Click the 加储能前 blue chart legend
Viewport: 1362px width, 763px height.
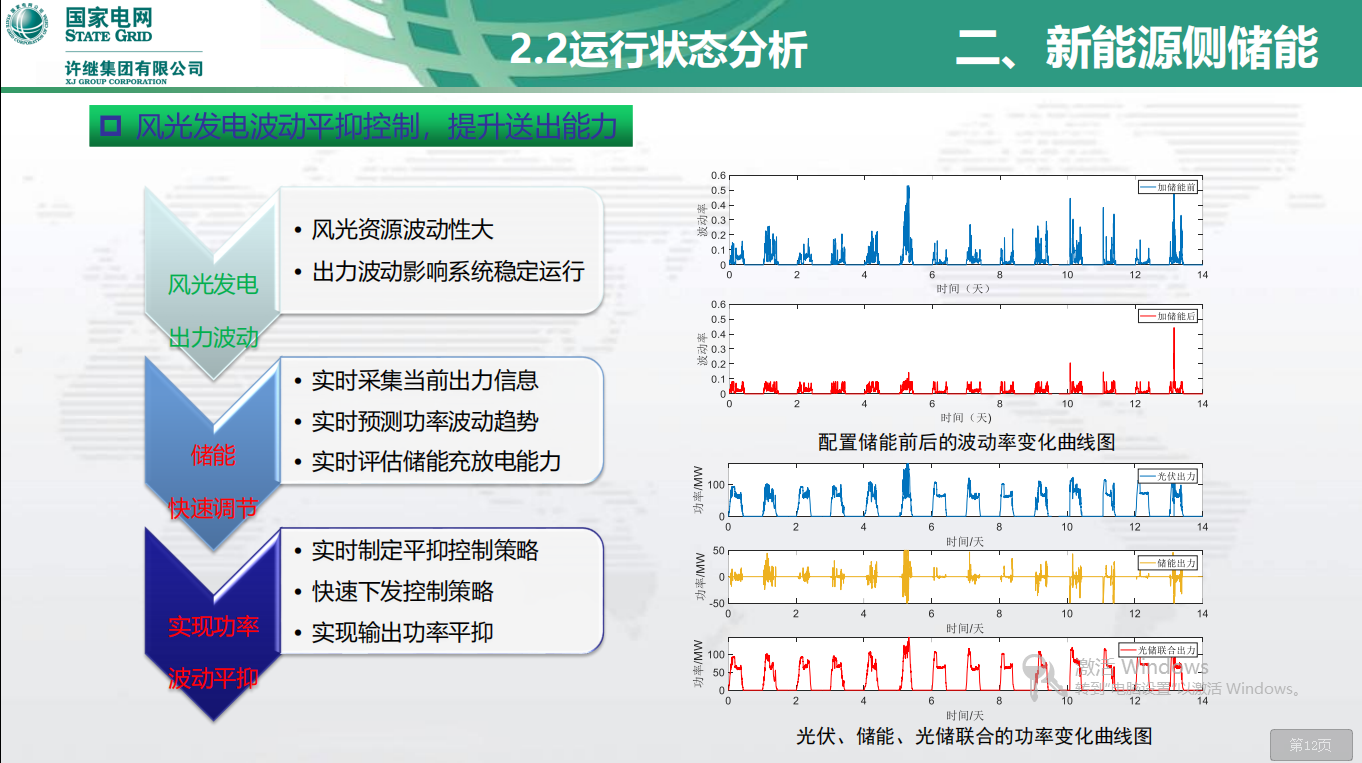click(x=1167, y=187)
